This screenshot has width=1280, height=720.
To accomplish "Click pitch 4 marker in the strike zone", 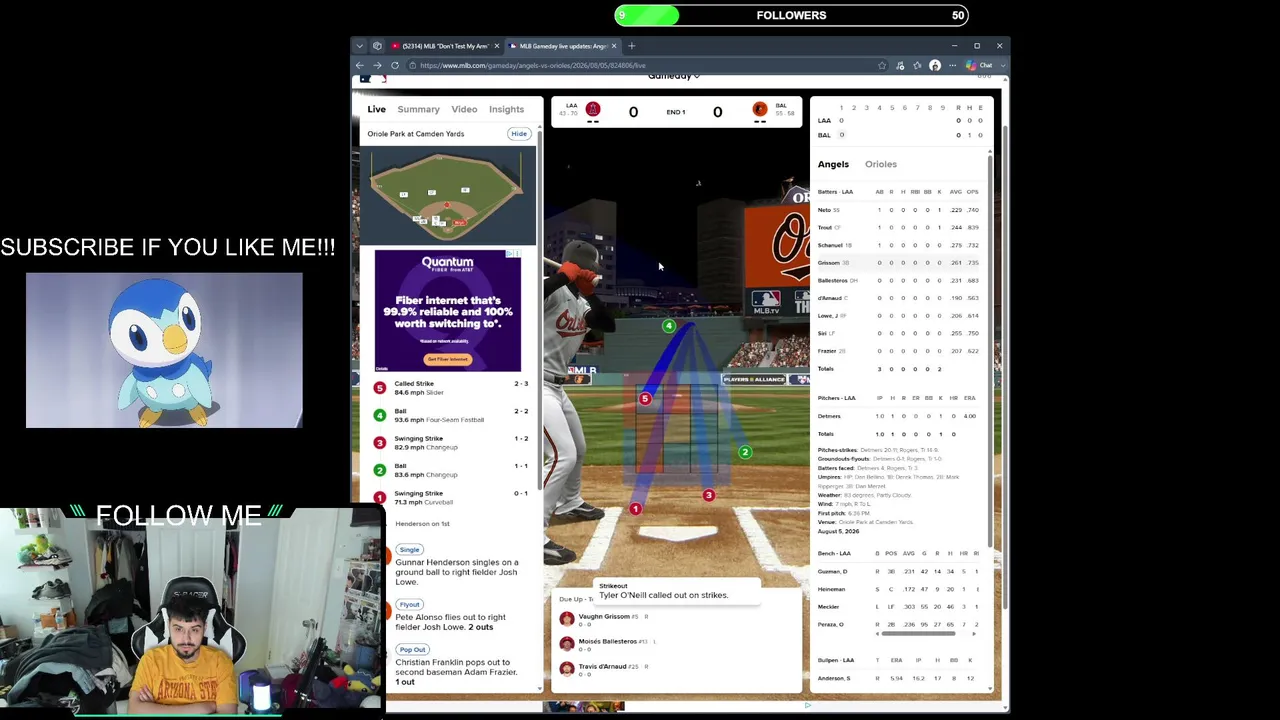I will (669, 326).
